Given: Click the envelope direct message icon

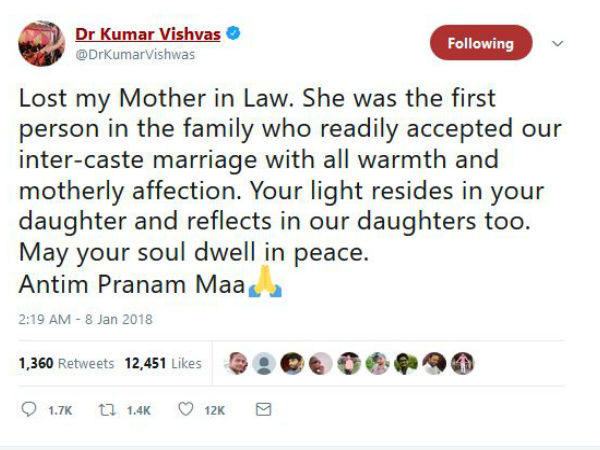Looking at the screenshot, I should point(263,410).
